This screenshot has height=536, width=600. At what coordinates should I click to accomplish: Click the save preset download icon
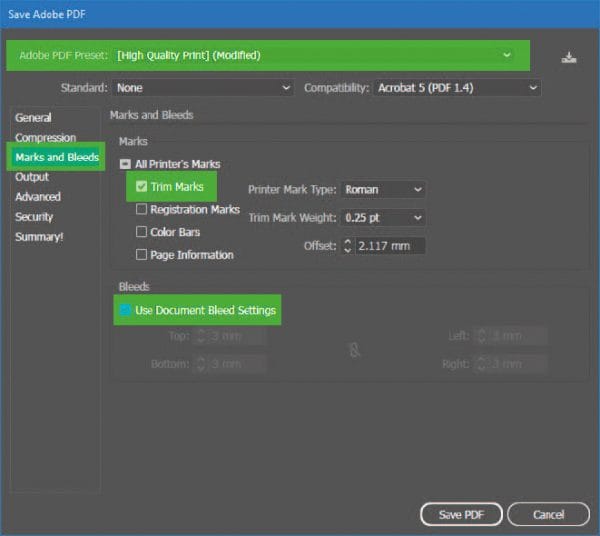click(568, 57)
